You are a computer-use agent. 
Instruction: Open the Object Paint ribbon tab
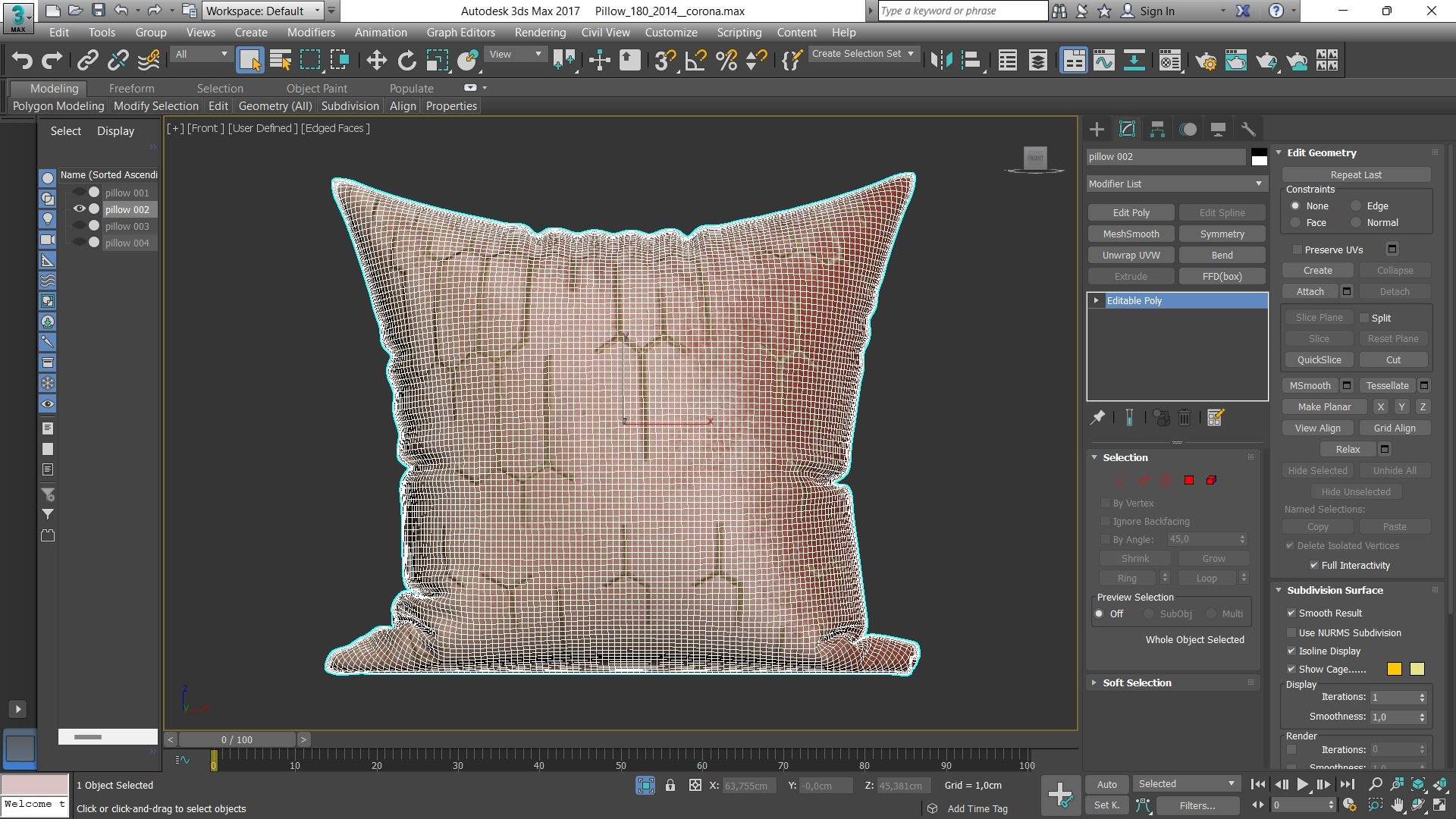coord(316,88)
